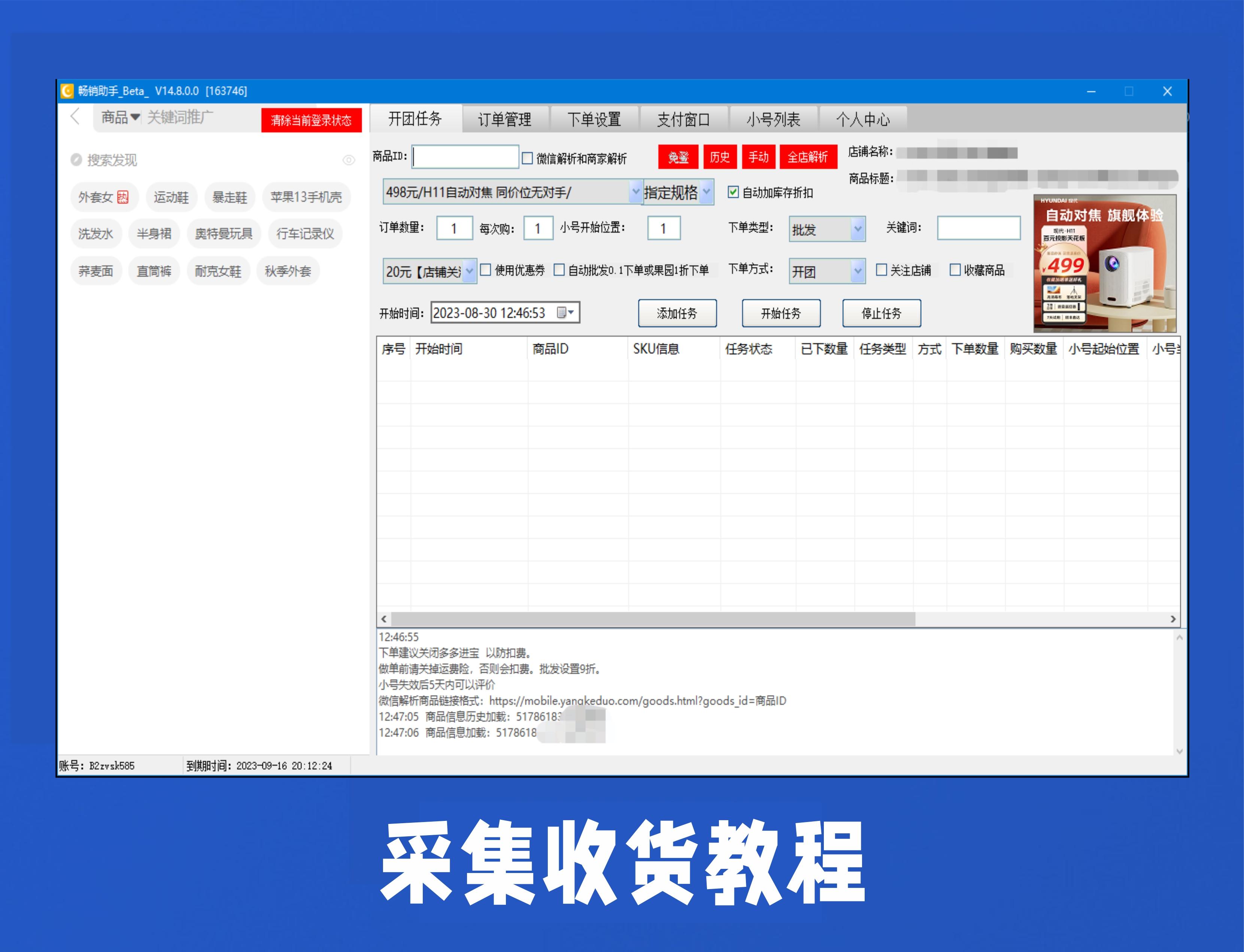Toggle the eye icon beside 搜索发现
Image resolution: width=1244 pixels, height=952 pixels.
[x=348, y=160]
